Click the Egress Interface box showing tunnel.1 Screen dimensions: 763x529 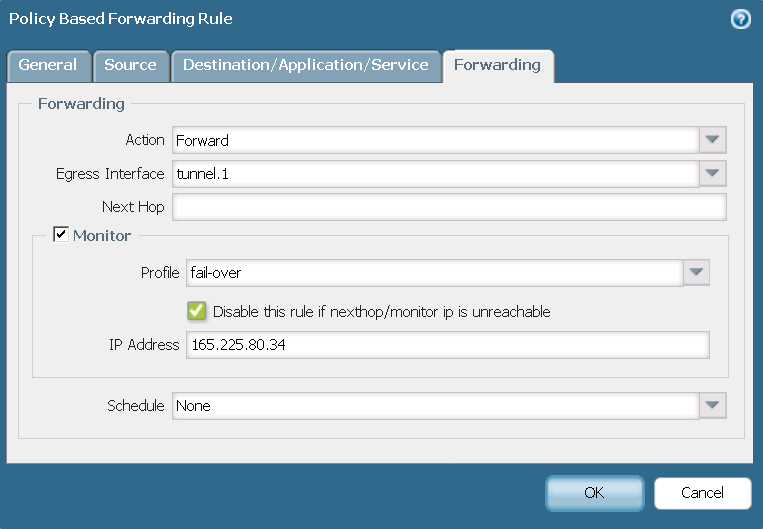click(x=435, y=173)
